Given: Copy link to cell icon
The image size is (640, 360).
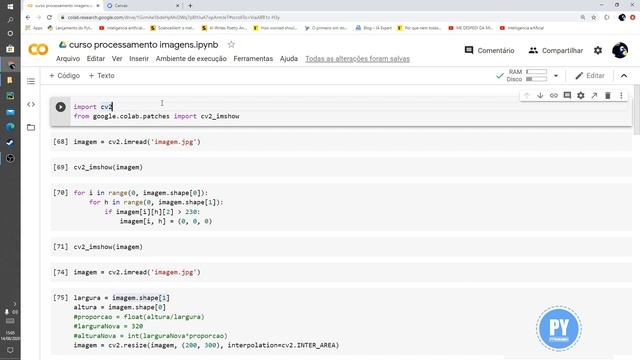Looking at the screenshot, I should click(553, 96).
